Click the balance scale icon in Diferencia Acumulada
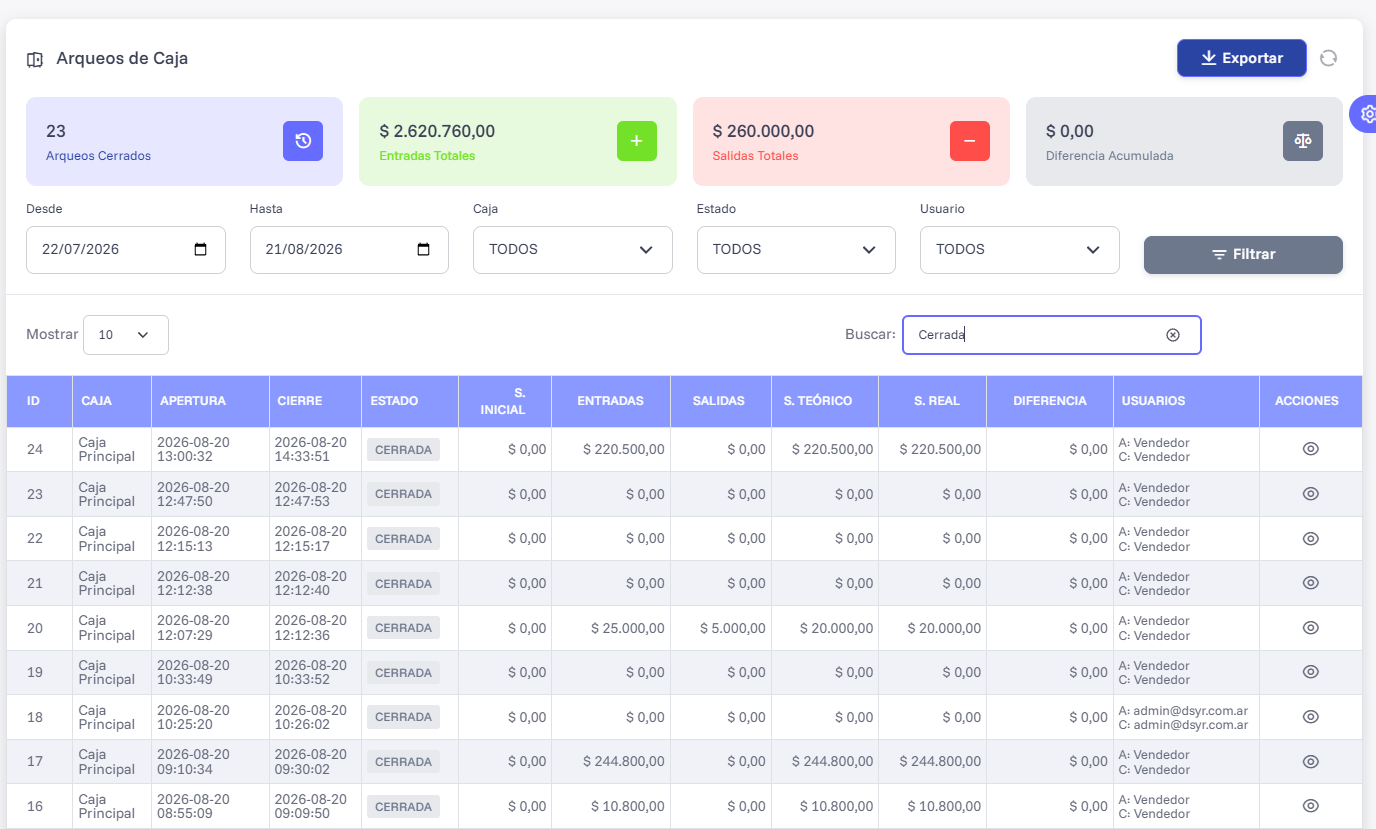The image size is (1376, 829). tap(1303, 141)
